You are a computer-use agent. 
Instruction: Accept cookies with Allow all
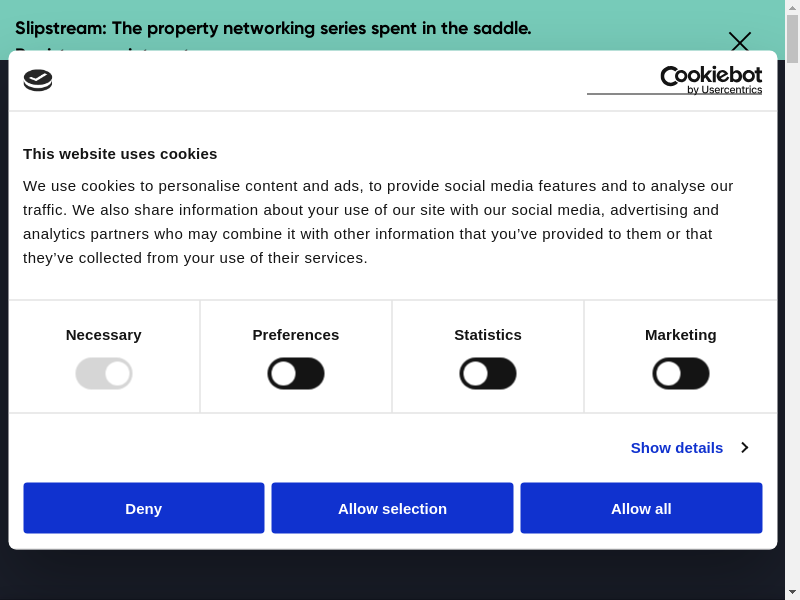coord(641,508)
